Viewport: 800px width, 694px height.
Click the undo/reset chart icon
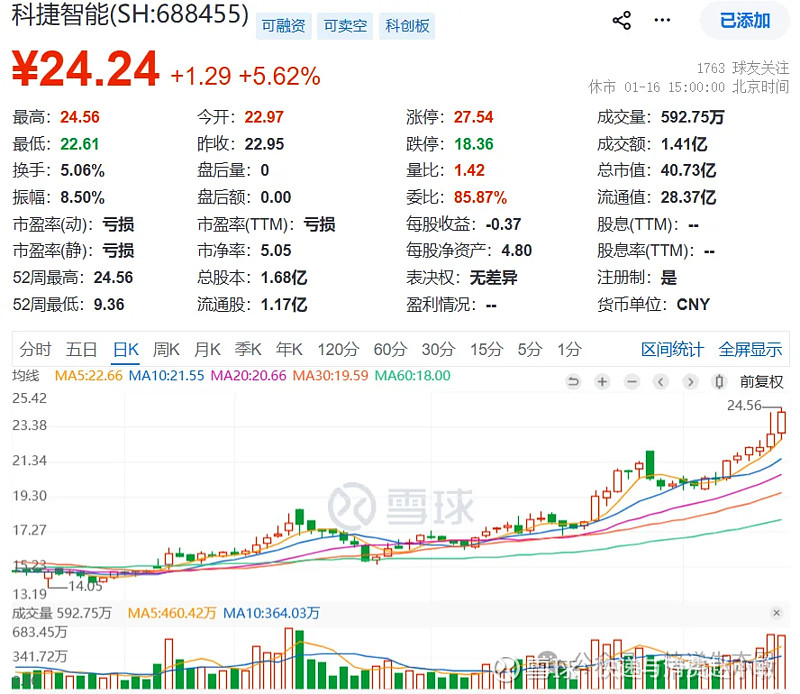tap(573, 382)
